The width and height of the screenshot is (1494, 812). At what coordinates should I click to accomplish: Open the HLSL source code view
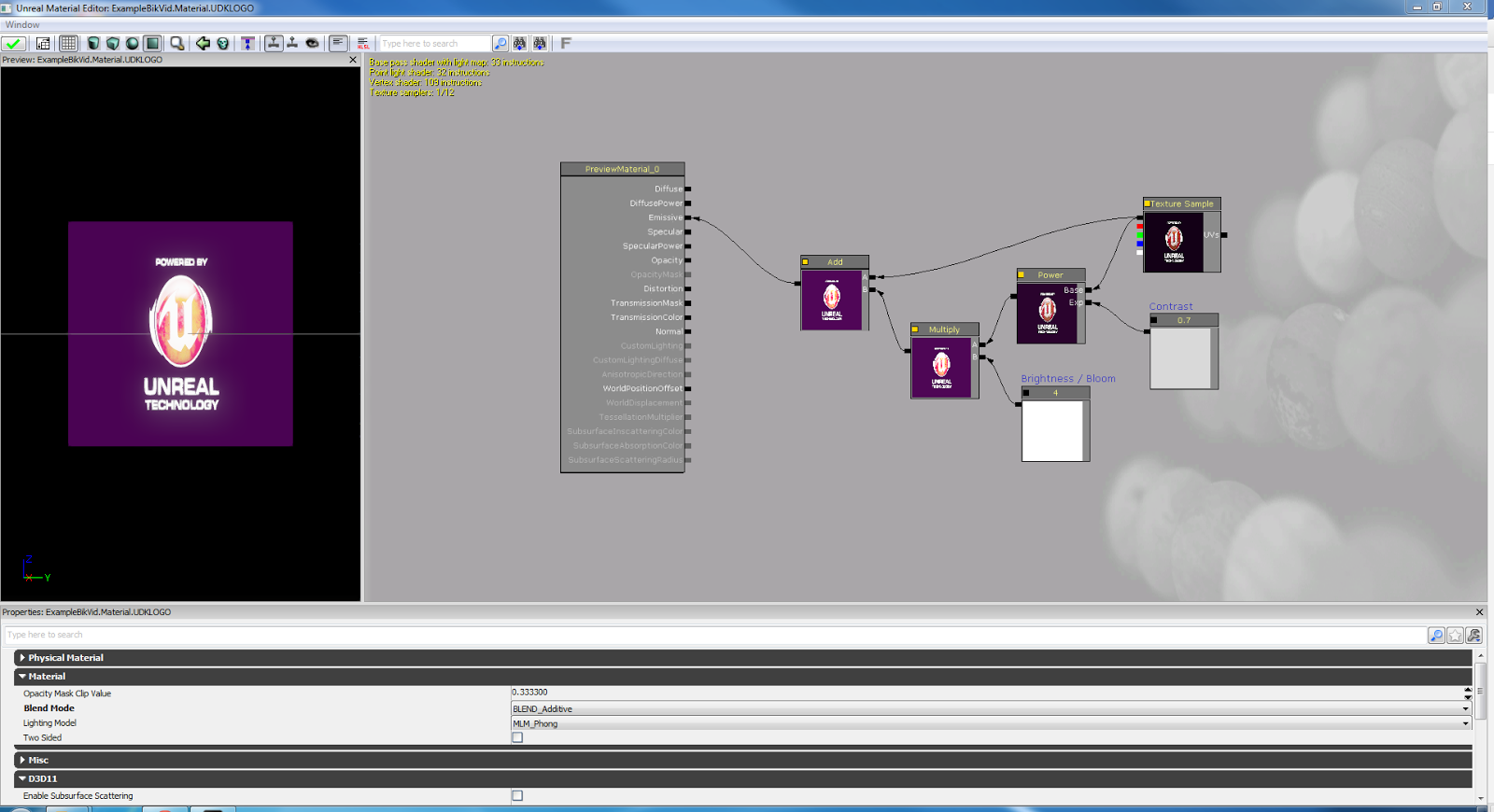click(363, 44)
